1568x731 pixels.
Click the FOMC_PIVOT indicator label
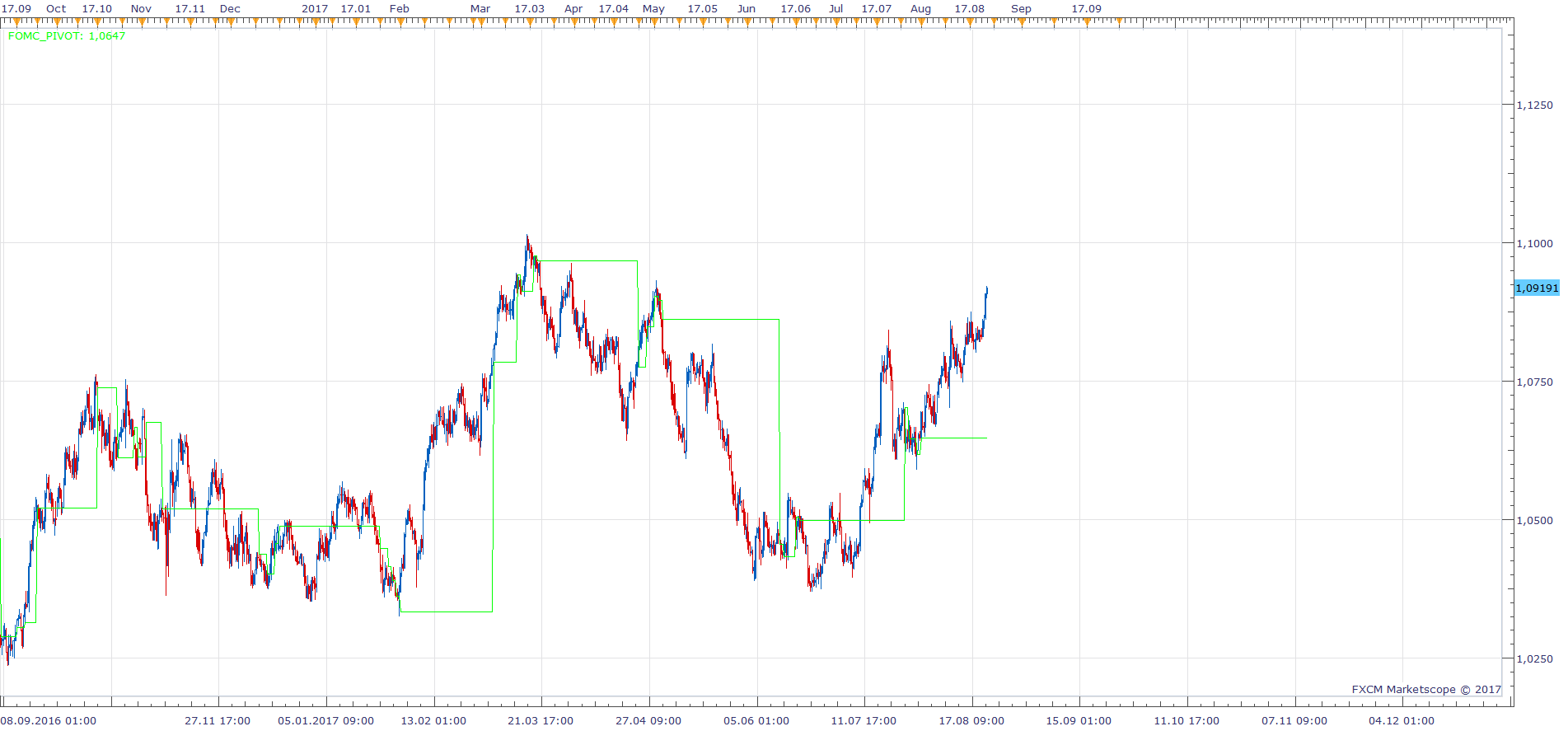[x=67, y=35]
